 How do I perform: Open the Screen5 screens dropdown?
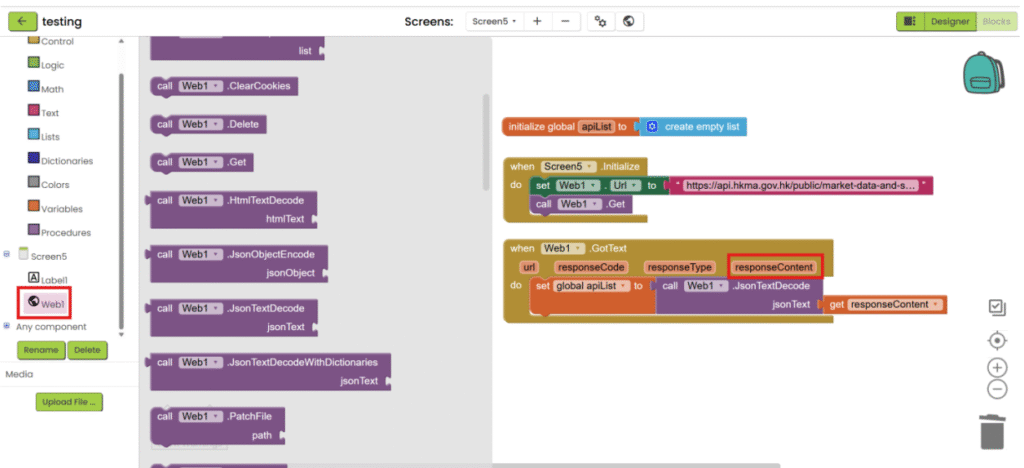pos(494,21)
